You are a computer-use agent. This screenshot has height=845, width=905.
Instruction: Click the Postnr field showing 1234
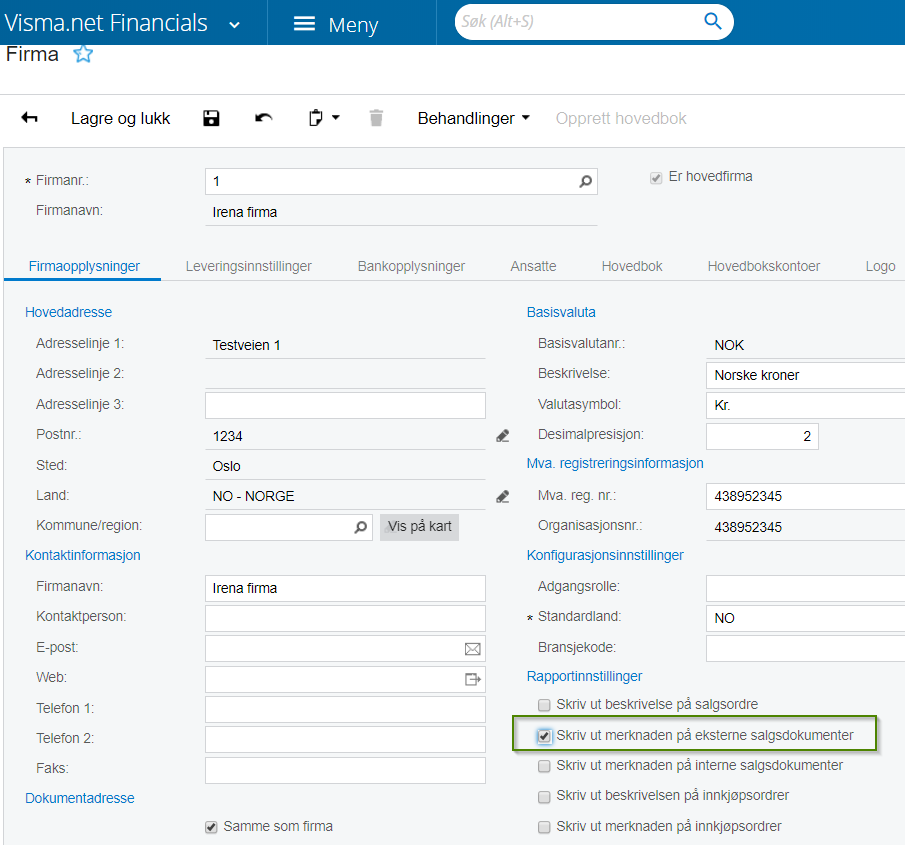[345, 436]
